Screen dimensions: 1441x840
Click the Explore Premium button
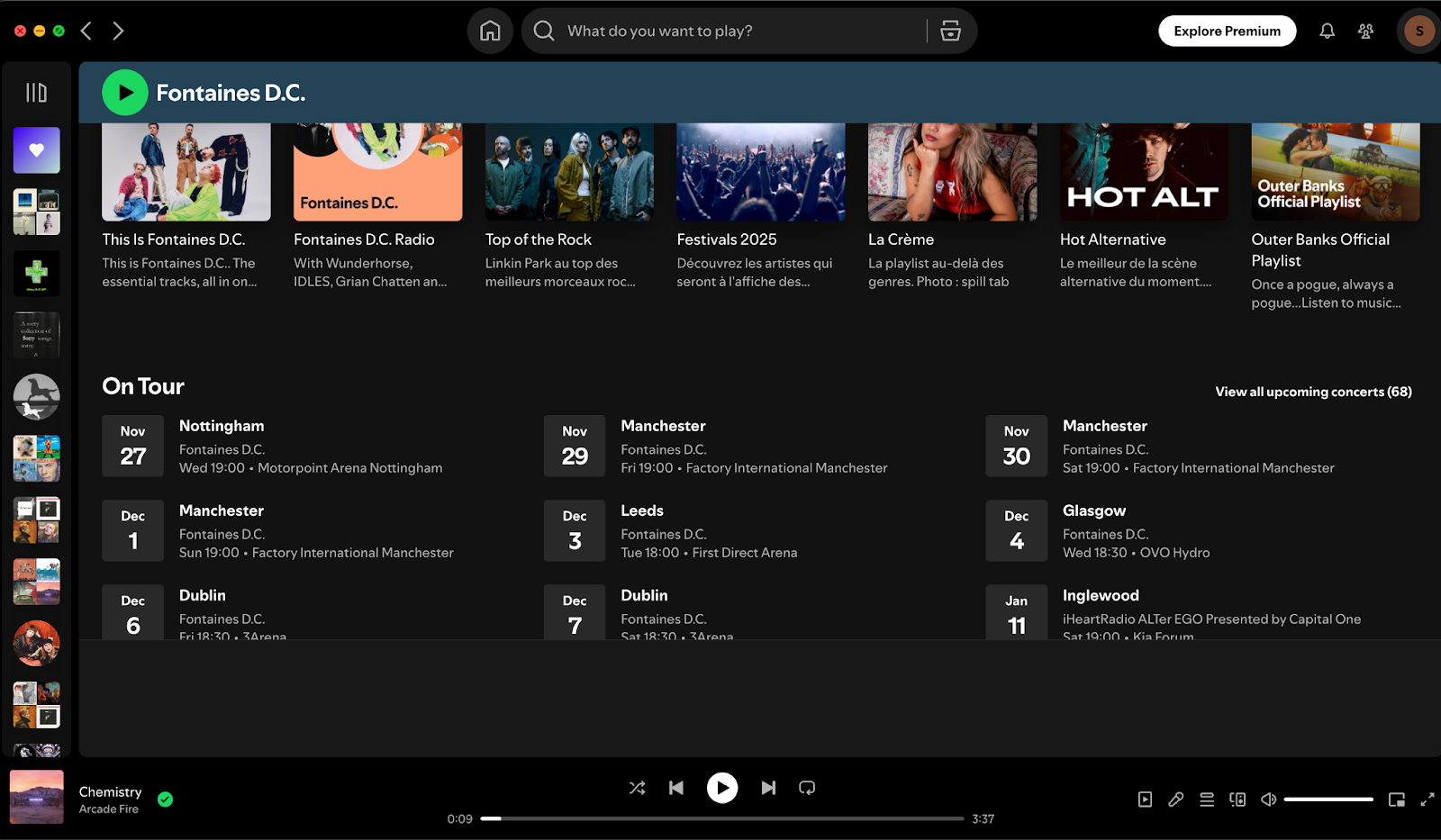1228,31
